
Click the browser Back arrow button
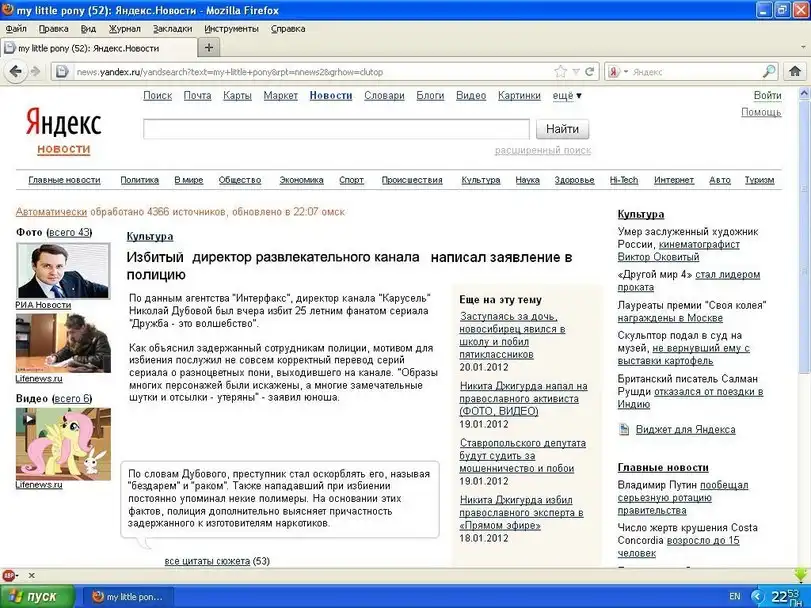pos(16,72)
